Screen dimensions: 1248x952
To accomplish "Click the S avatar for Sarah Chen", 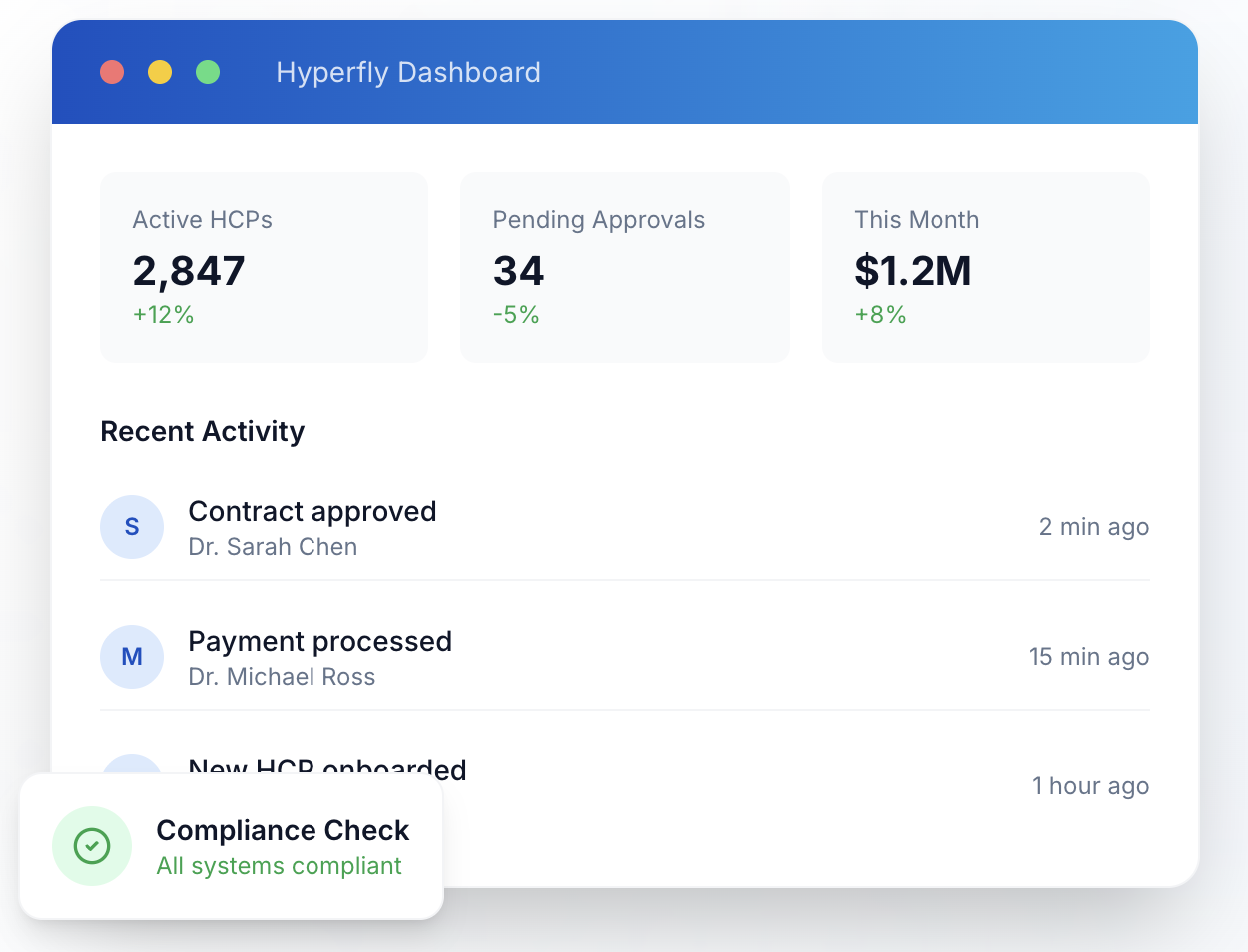I will pyautogui.click(x=132, y=527).
